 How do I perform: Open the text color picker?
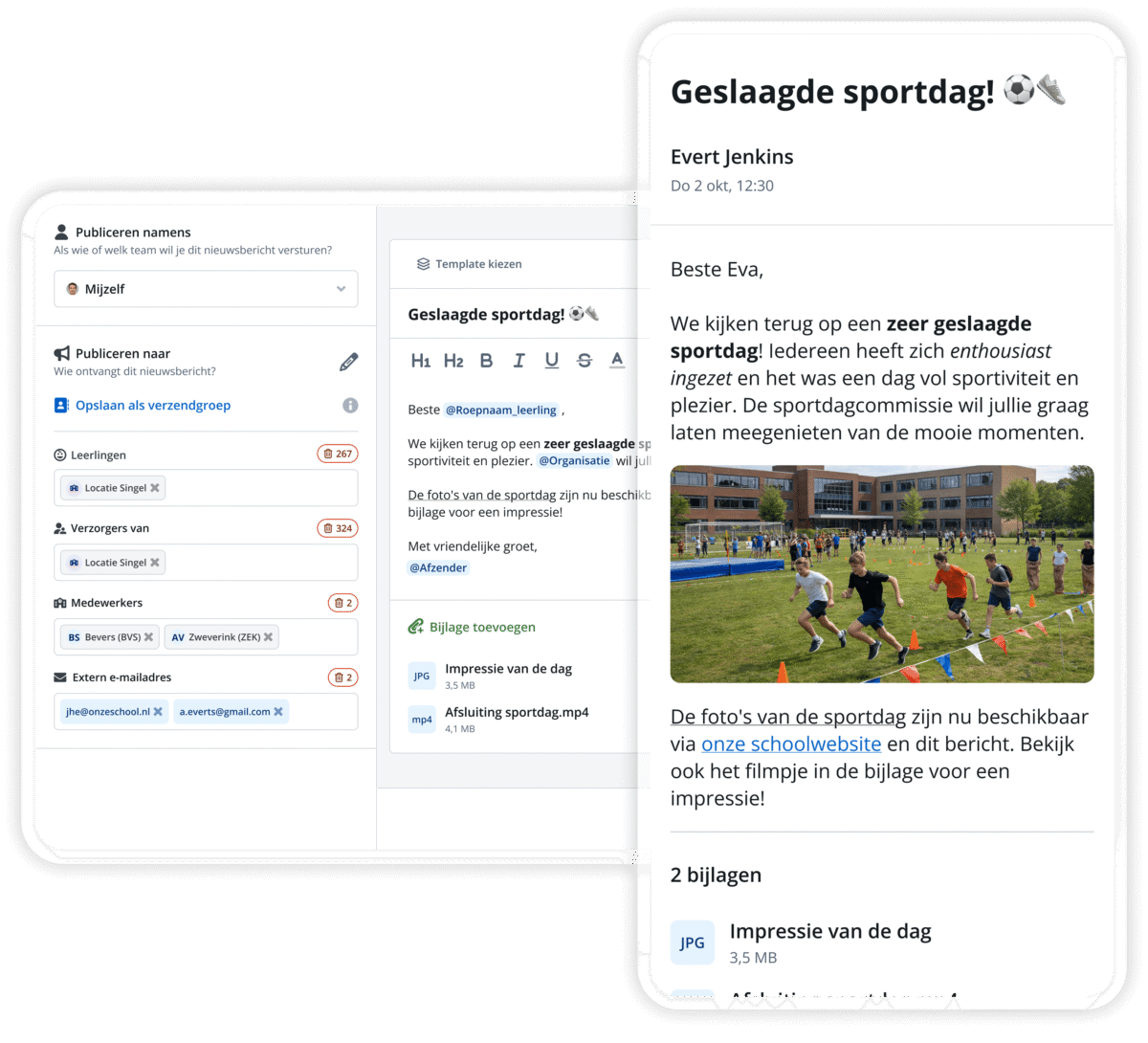[x=617, y=361]
